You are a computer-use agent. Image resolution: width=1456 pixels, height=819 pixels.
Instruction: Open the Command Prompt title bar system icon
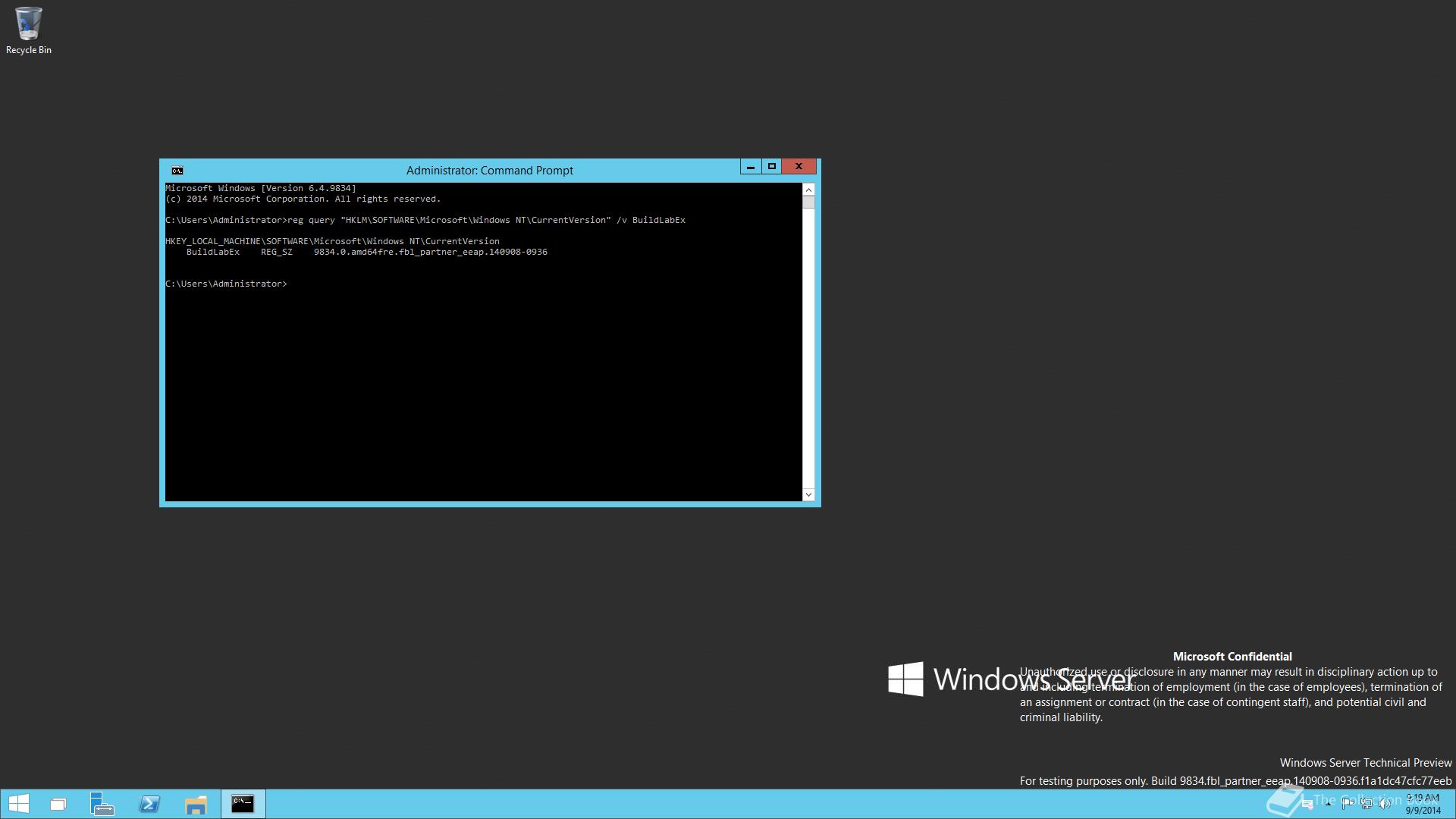coord(177,171)
